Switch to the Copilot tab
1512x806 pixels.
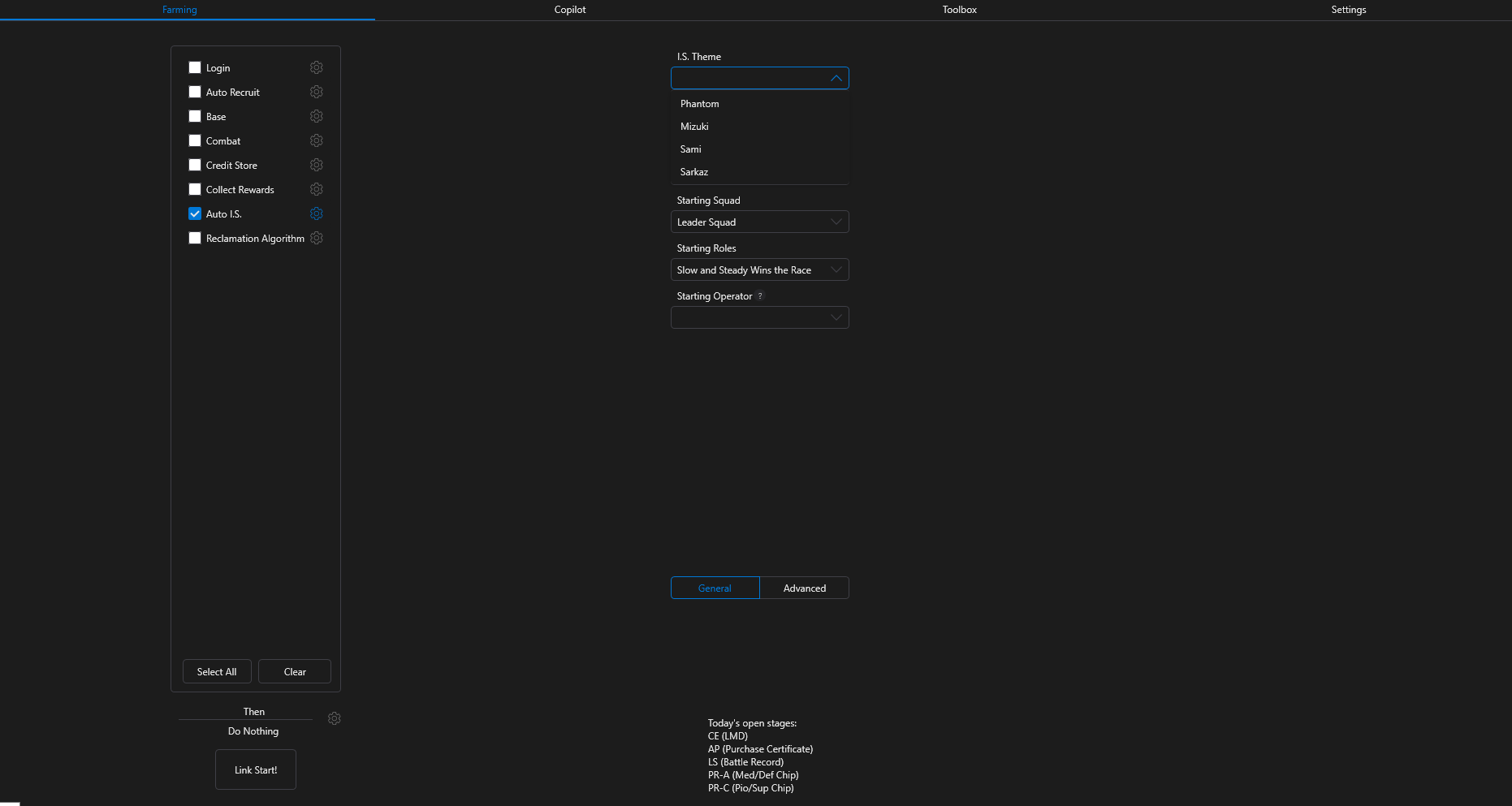coord(570,10)
